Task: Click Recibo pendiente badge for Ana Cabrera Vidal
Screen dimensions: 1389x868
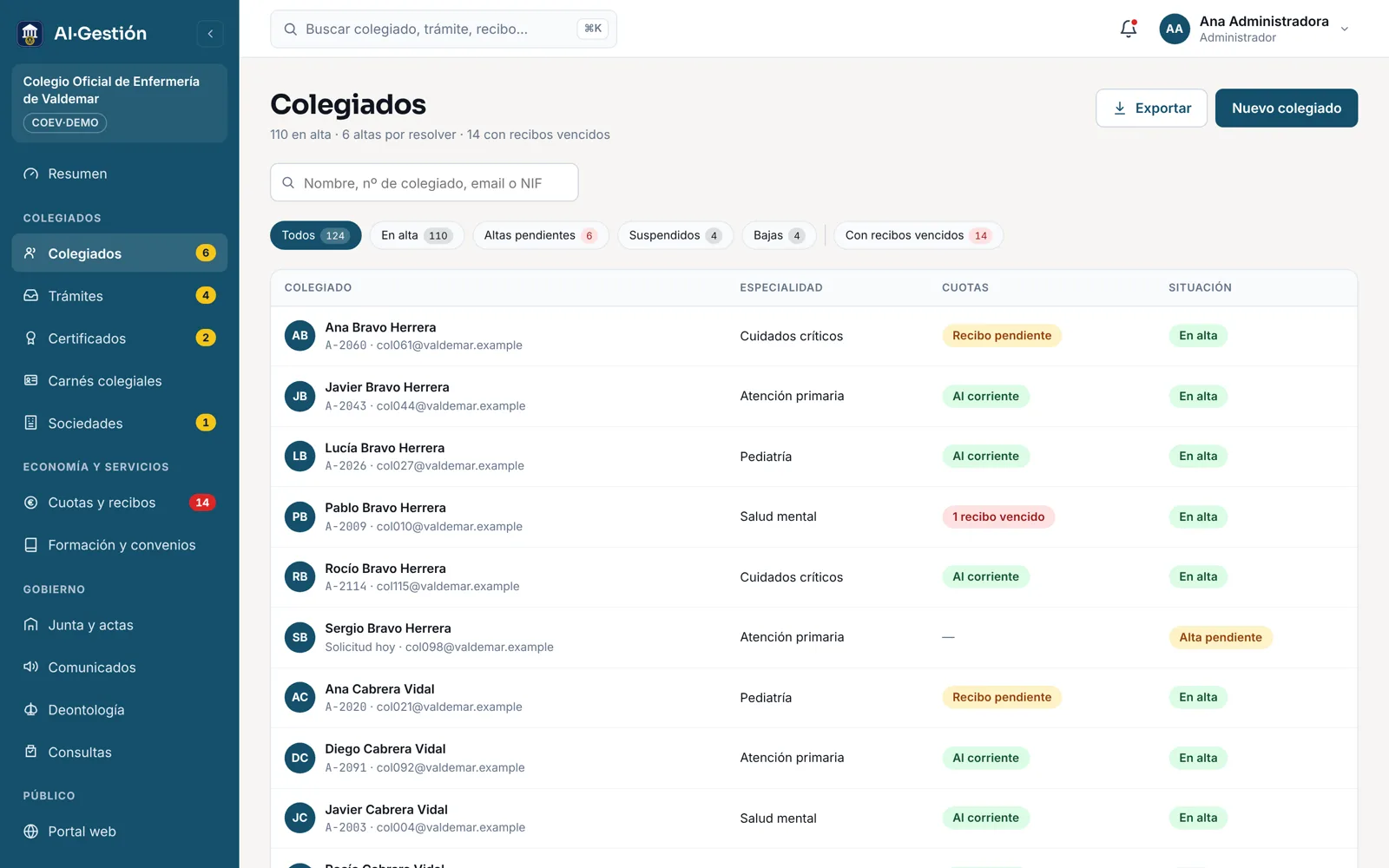Action: (1002, 697)
